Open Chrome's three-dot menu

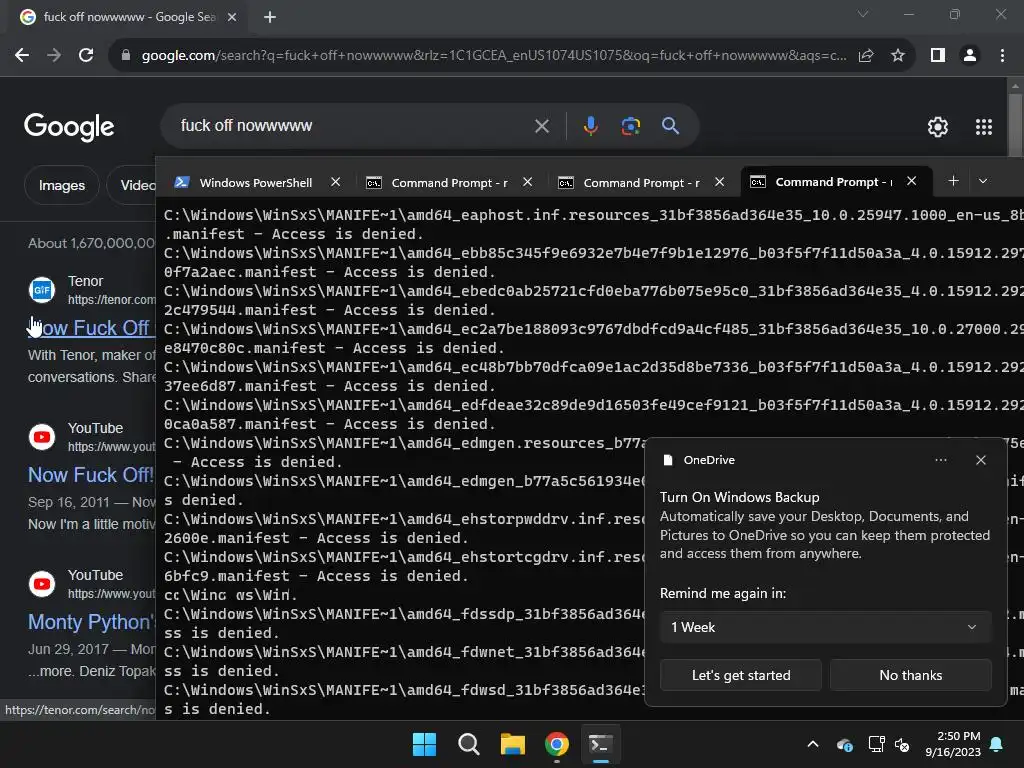1002,56
